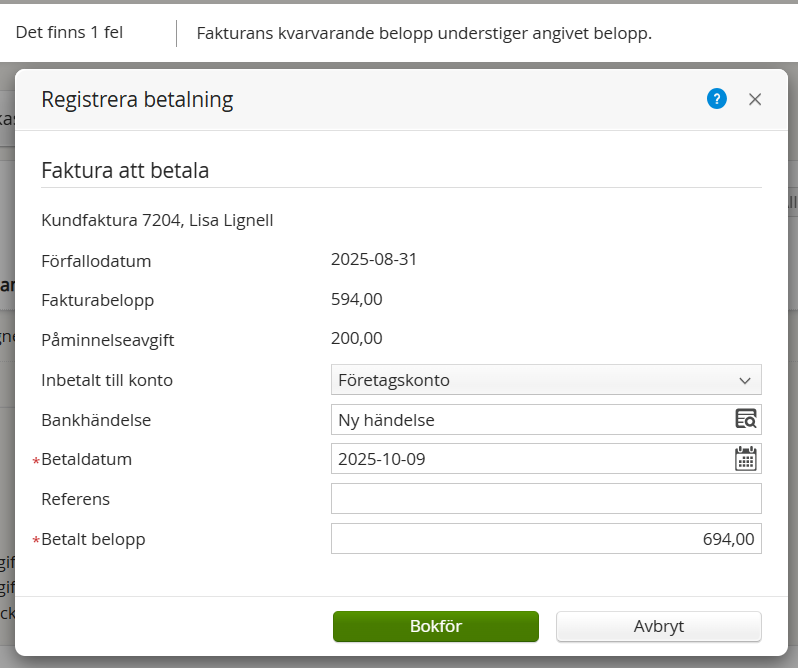This screenshot has width=798, height=668.
Task: Click the "Det finns 1 fel" error indicator
Action: coord(70,33)
